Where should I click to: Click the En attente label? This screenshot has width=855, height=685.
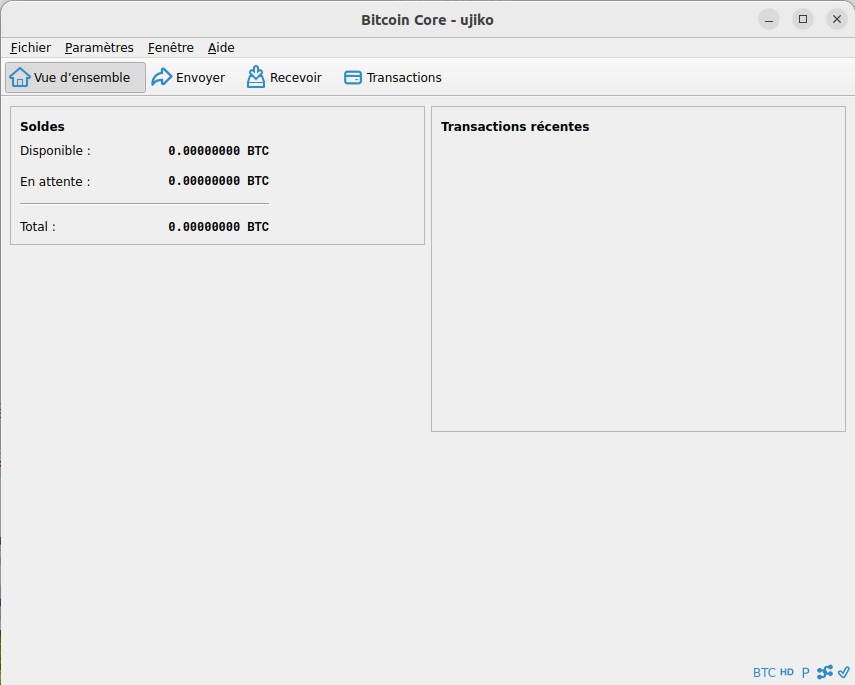tap(55, 181)
